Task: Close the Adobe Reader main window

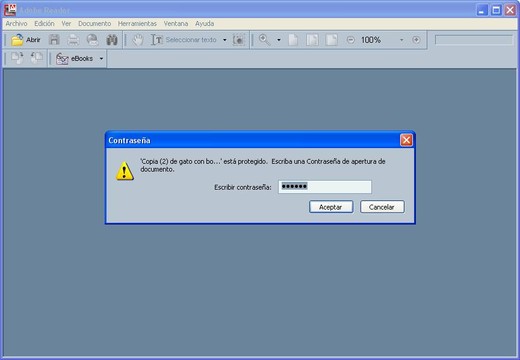Action: pos(510,10)
